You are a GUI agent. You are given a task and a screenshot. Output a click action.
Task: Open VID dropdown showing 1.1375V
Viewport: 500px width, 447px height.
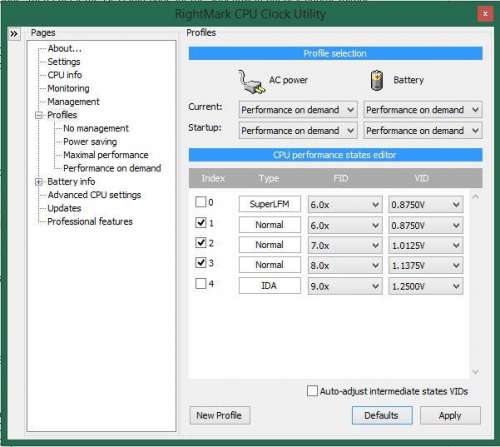426,266
